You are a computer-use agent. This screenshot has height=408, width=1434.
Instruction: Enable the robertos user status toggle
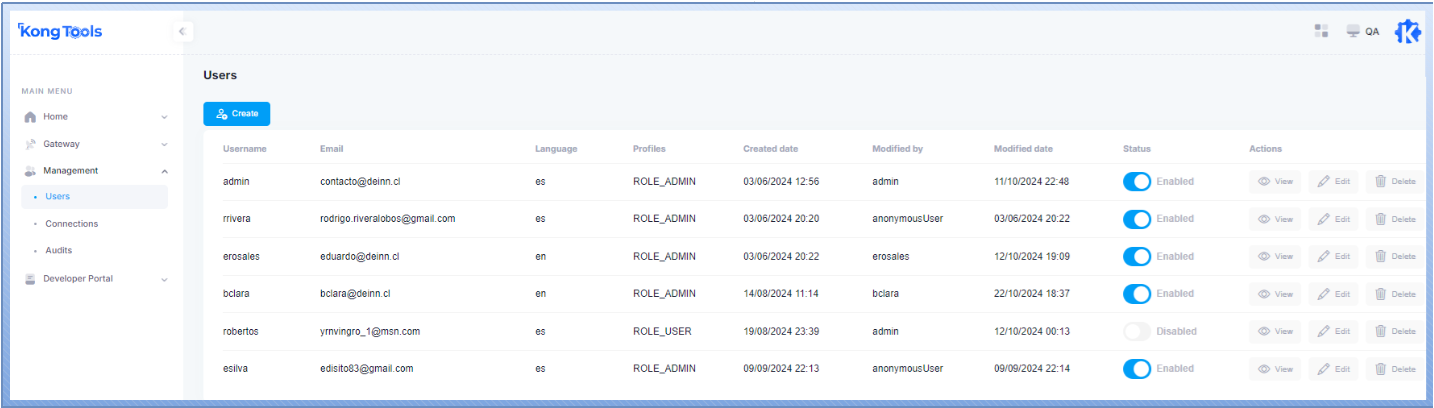1137,332
